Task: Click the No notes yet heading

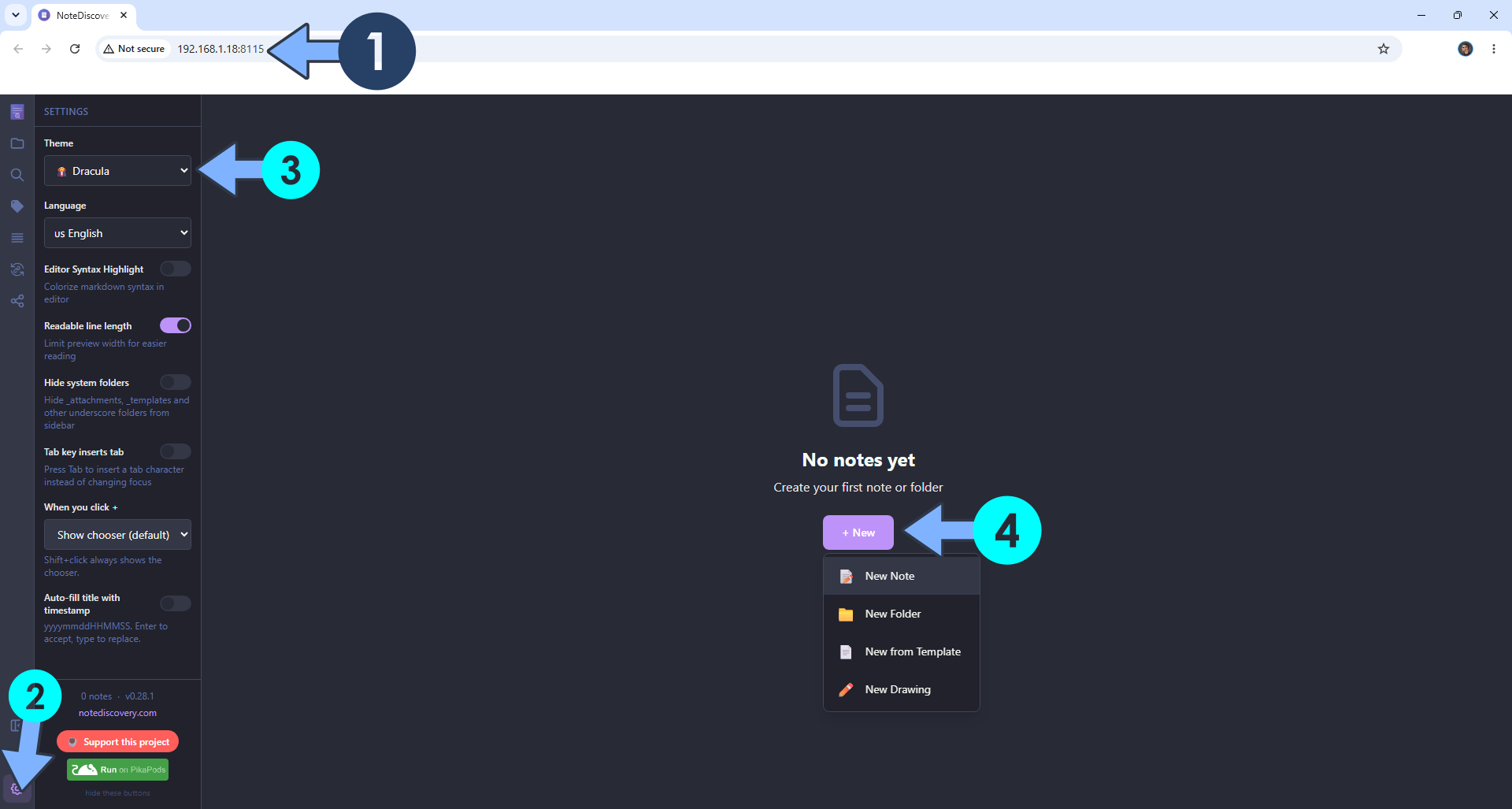Action: (858, 460)
